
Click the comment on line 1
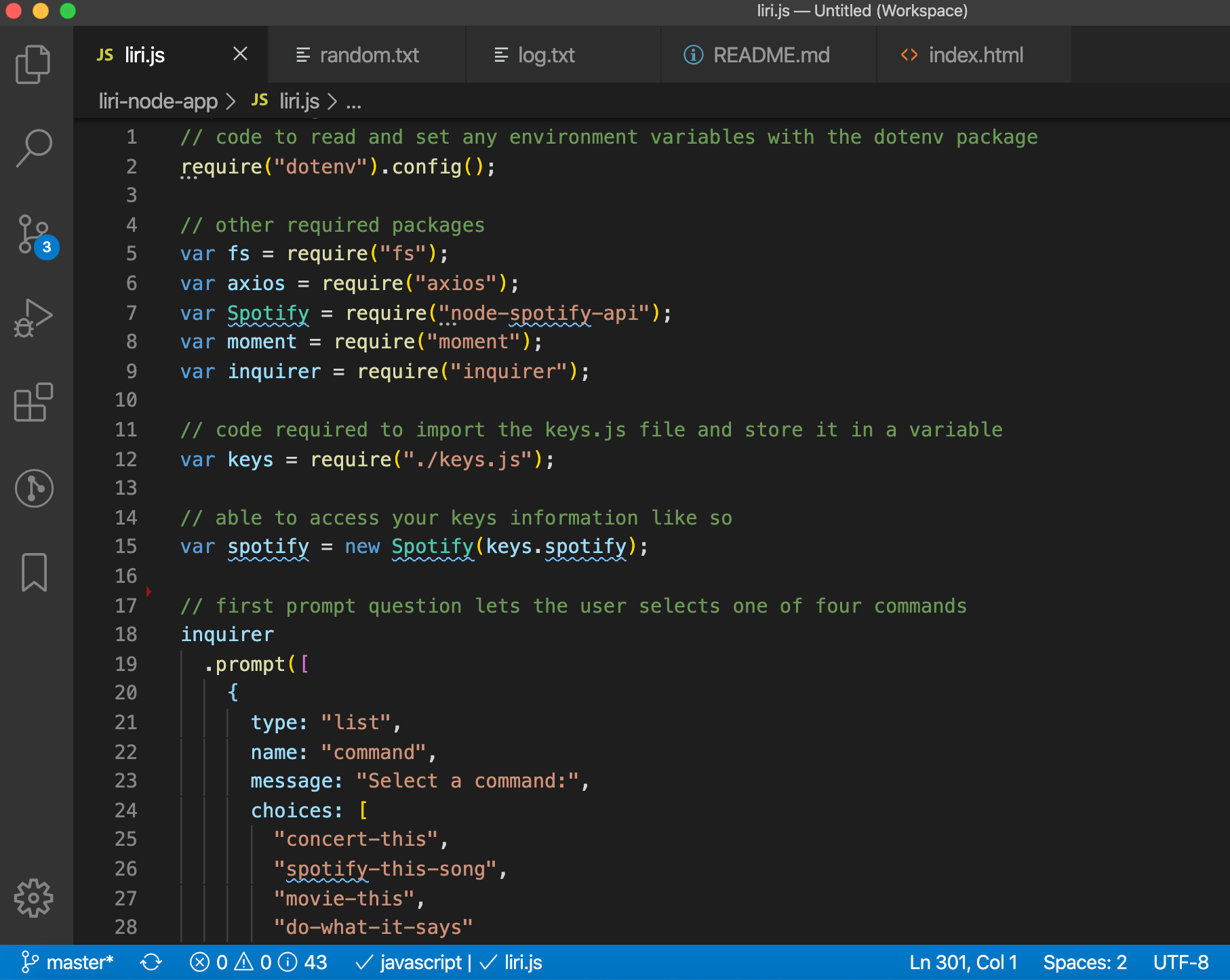tap(609, 137)
